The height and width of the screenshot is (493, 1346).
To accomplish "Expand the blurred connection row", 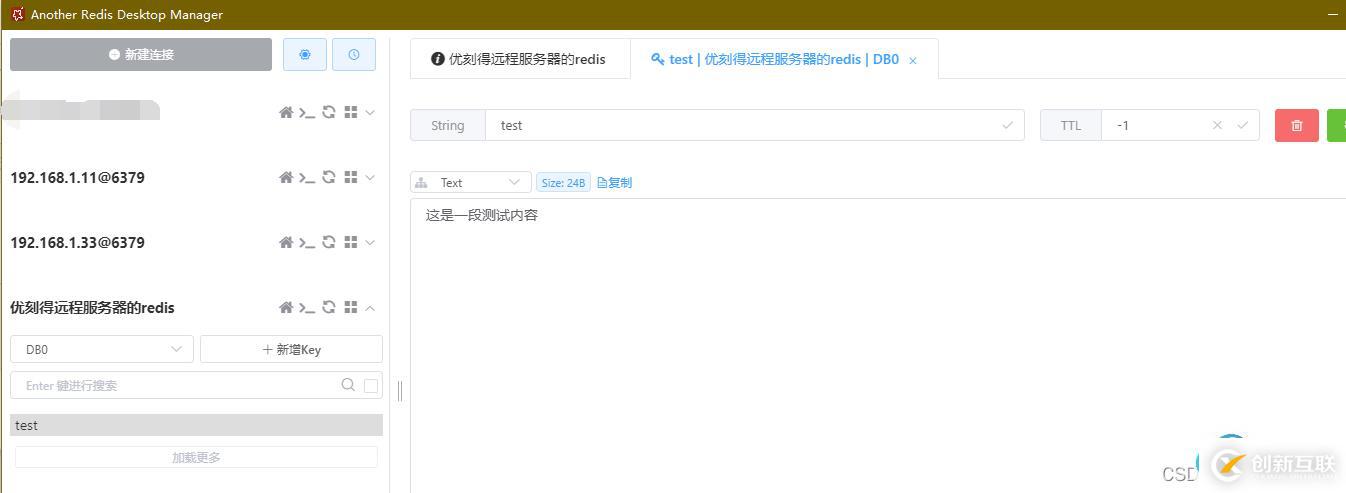I will (370, 112).
